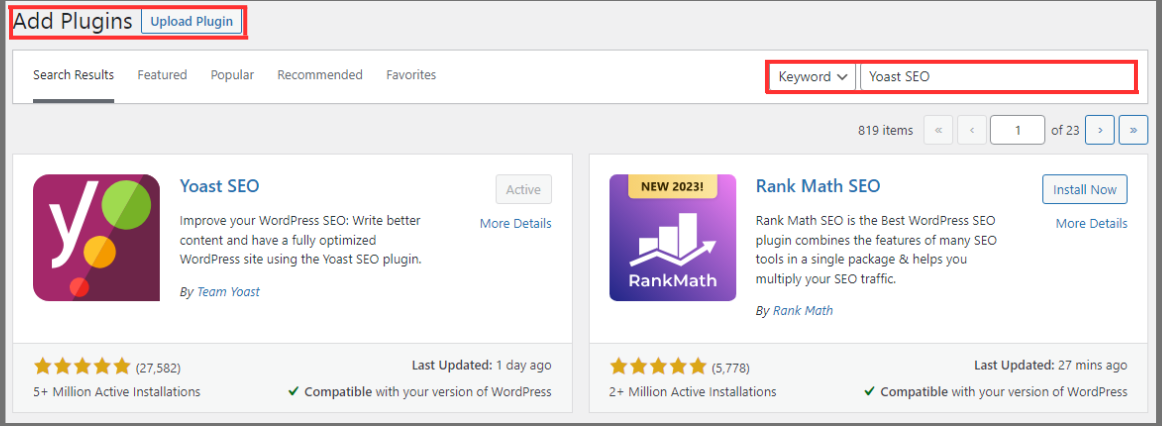Open the Favorites tab

(411, 75)
